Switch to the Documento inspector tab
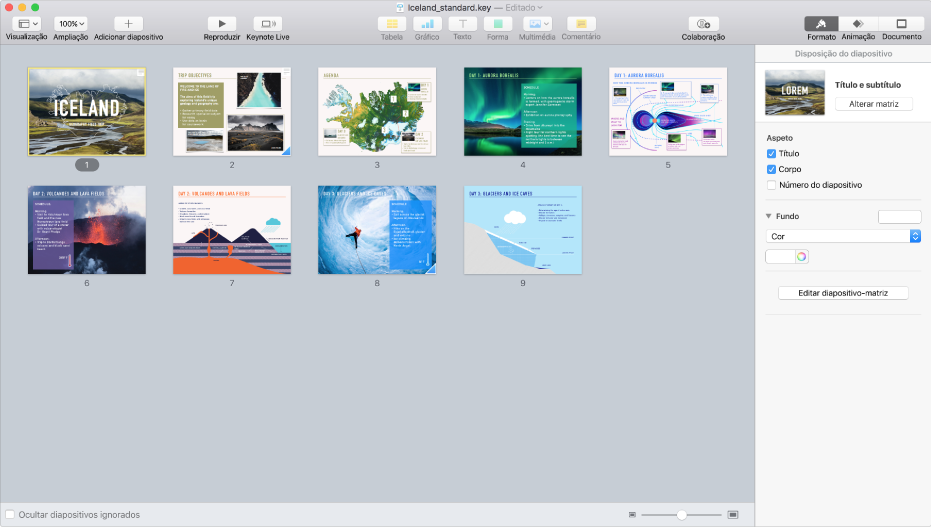This screenshot has width=931, height=527. [x=901, y=24]
